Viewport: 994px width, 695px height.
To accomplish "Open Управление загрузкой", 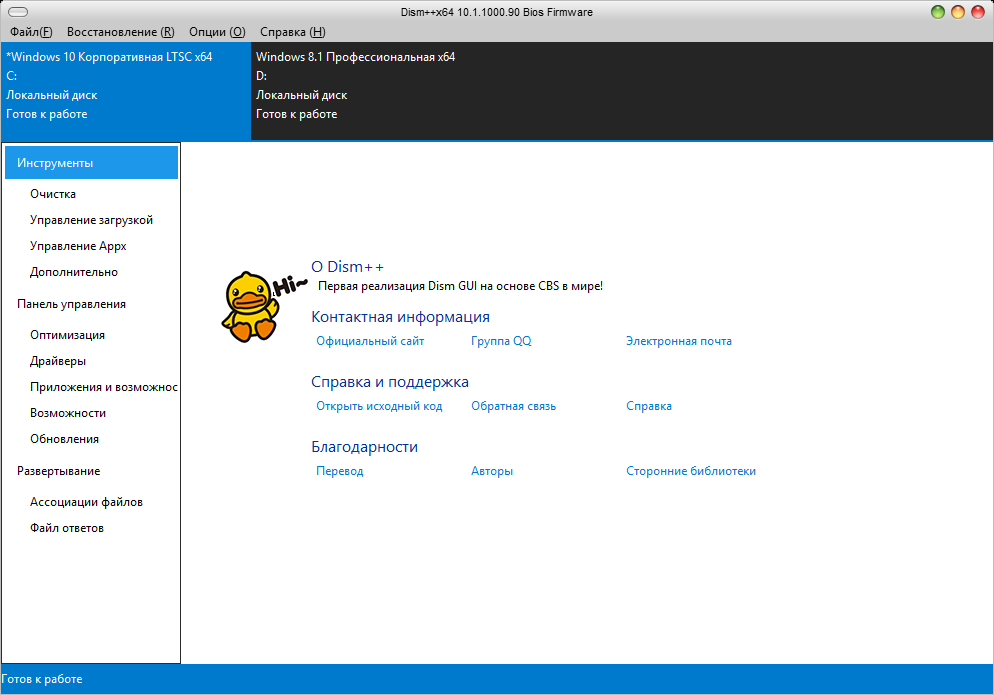I will 91,220.
